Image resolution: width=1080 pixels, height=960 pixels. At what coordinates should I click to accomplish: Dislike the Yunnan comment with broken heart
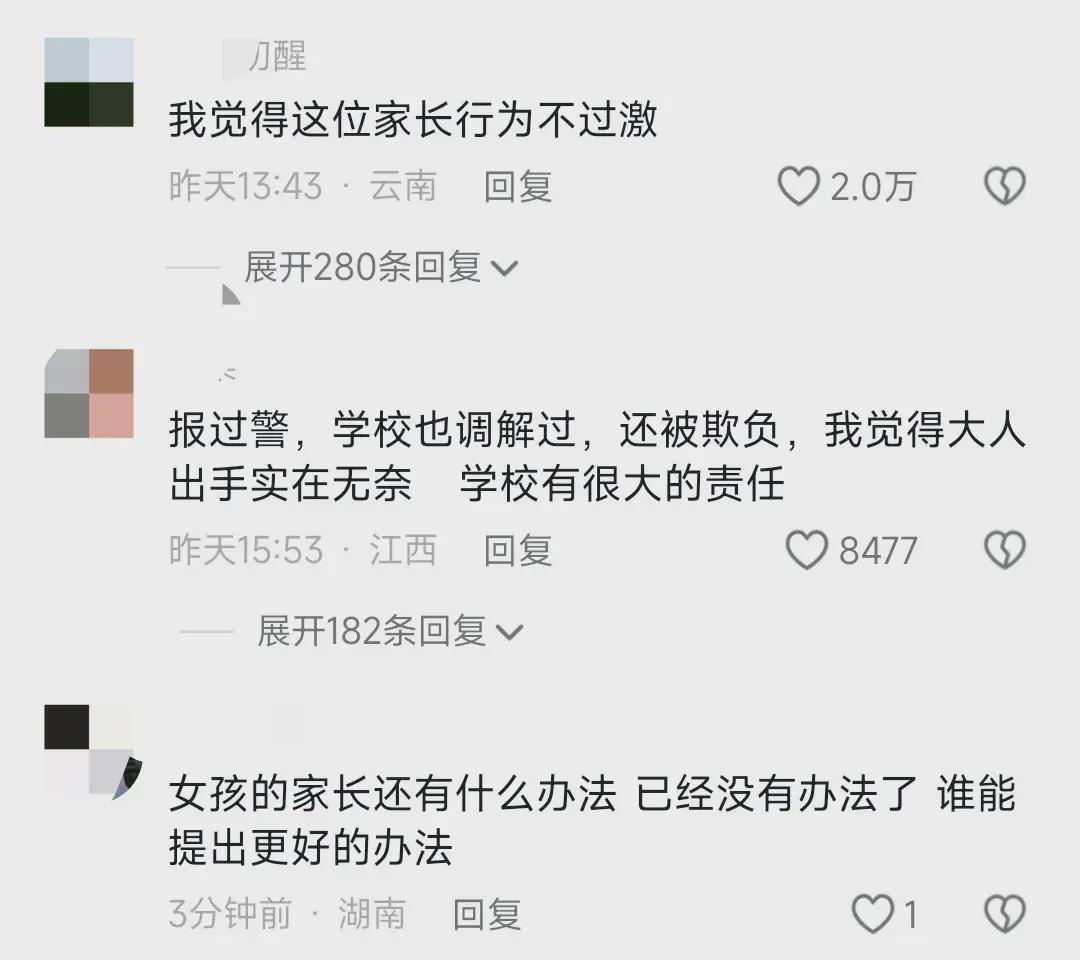pyautogui.click(x=1005, y=186)
